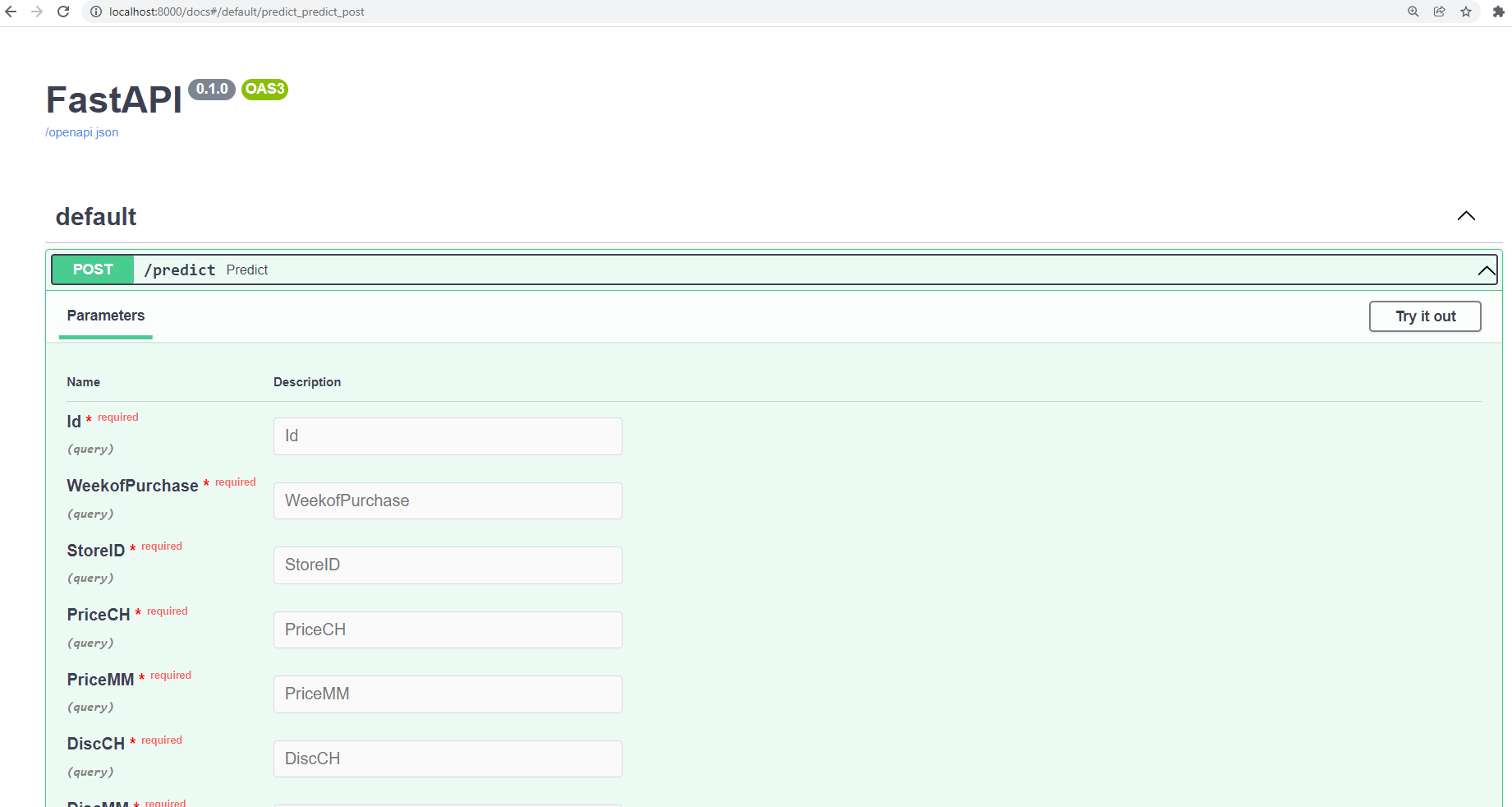
Task: Click the PriceMM input field
Action: point(448,694)
